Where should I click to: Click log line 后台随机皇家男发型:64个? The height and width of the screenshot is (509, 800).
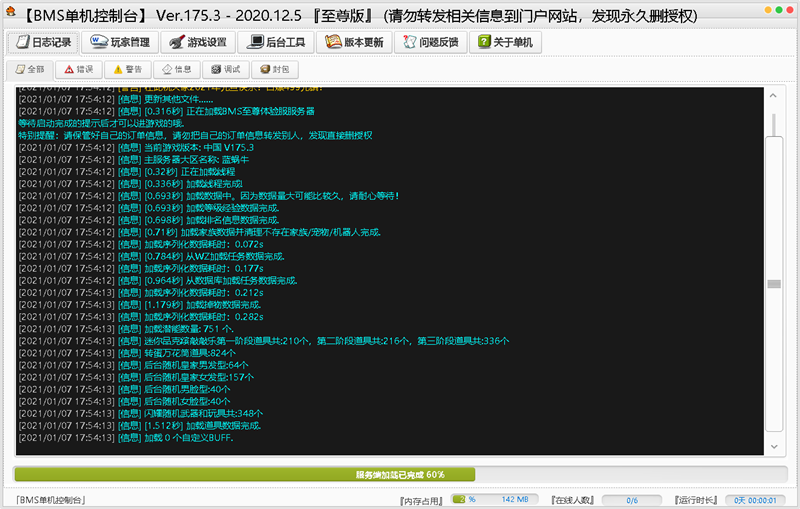pyautogui.click(x=134, y=365)
